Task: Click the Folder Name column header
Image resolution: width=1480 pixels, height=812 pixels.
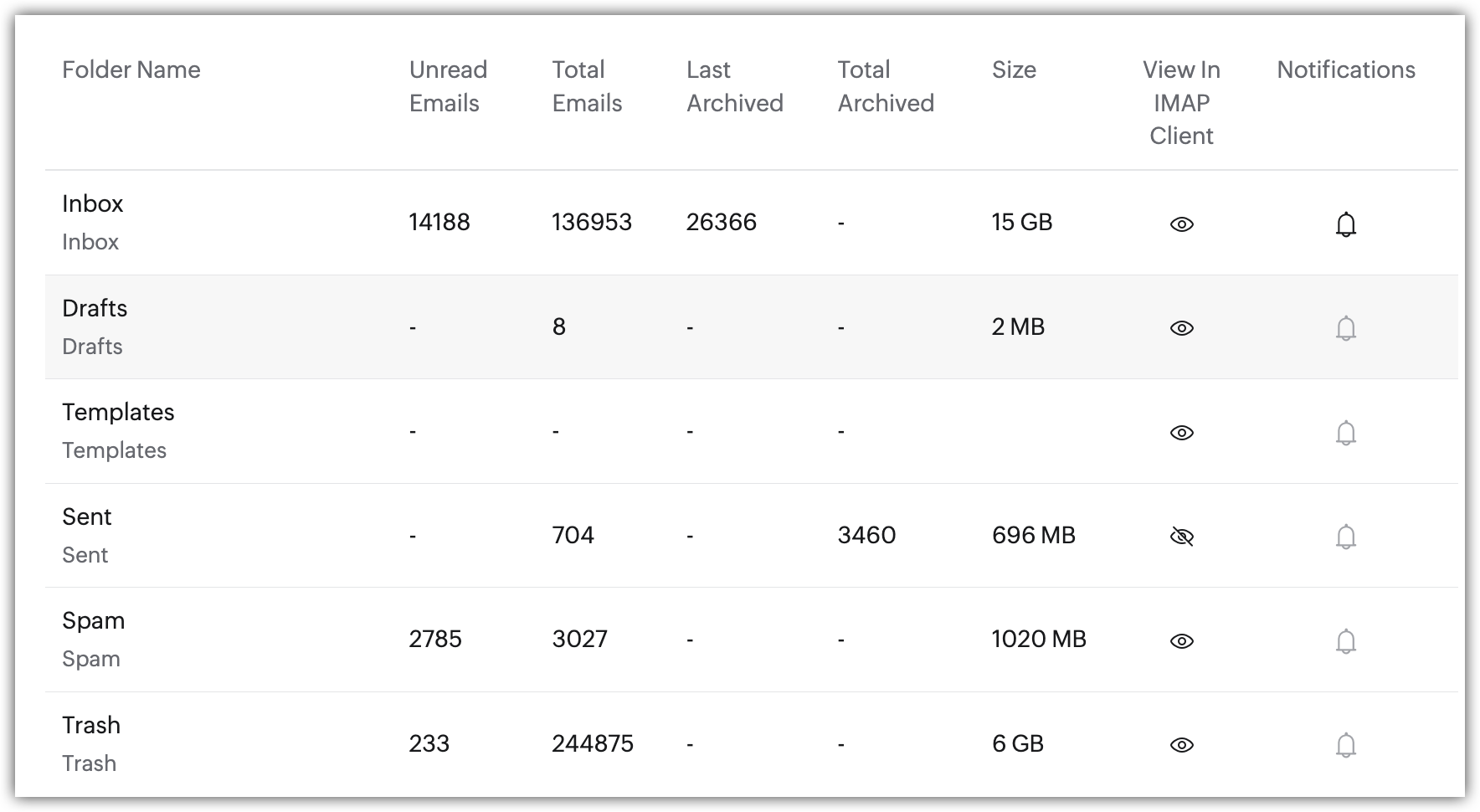Action: point(131,69)
